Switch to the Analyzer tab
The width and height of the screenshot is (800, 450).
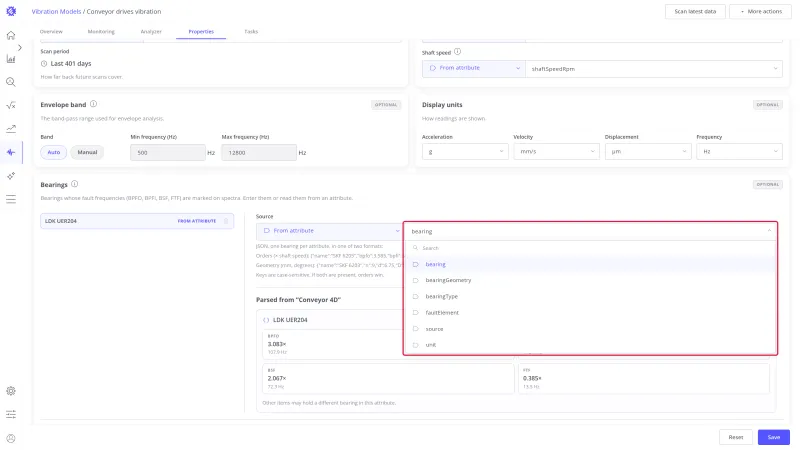click(151, 32)
